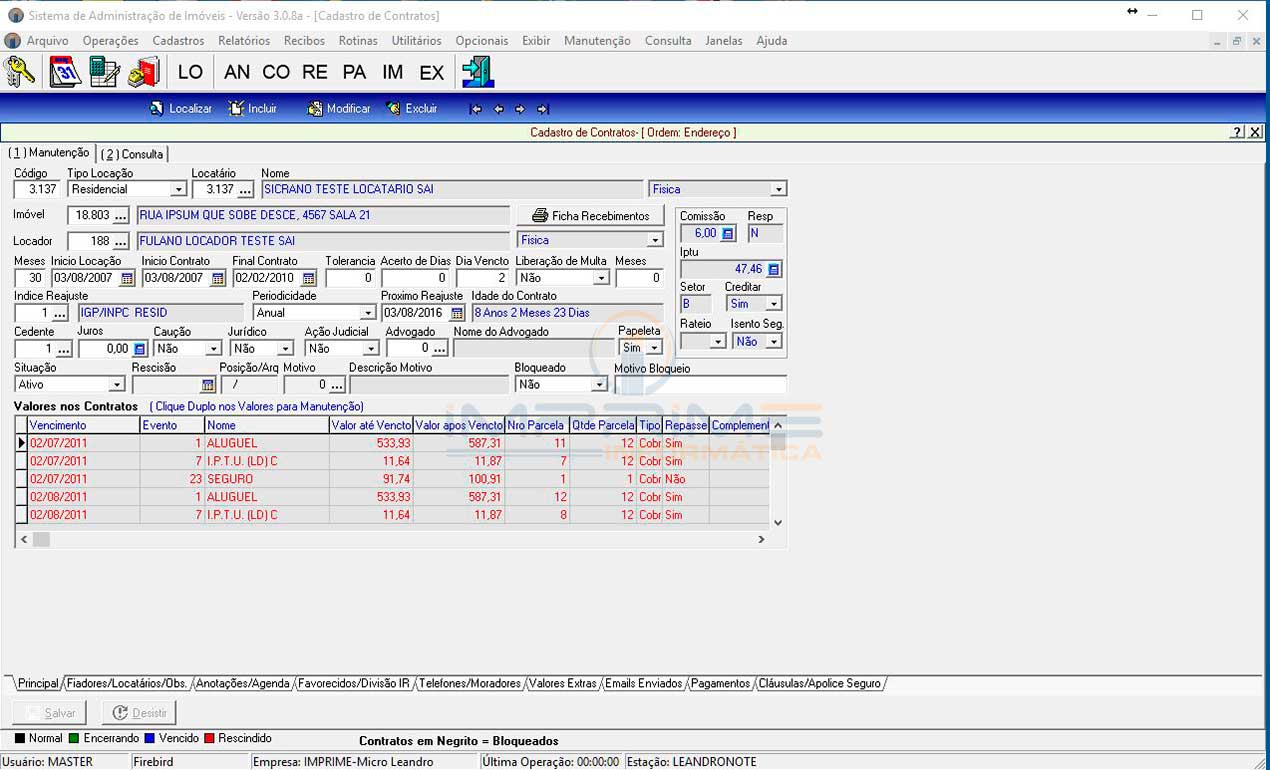
Task: Expand the Tipo Locação dropdown
Action: tap(178, 190)
